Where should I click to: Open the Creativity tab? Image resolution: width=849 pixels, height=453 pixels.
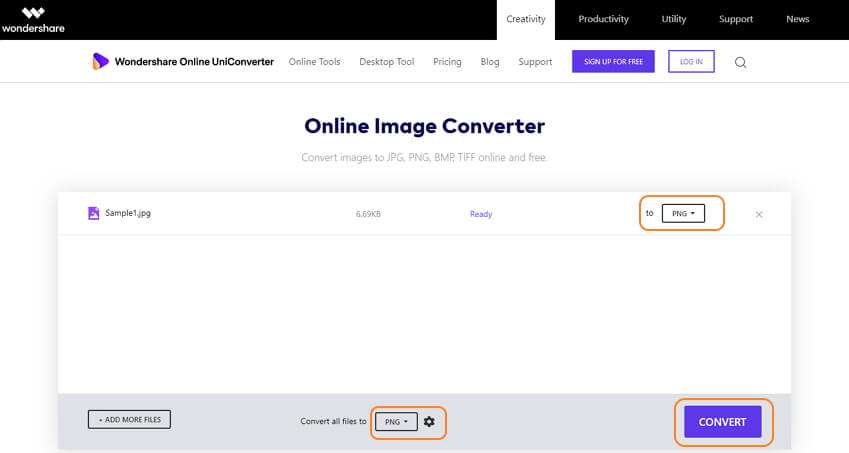(526, 19)
